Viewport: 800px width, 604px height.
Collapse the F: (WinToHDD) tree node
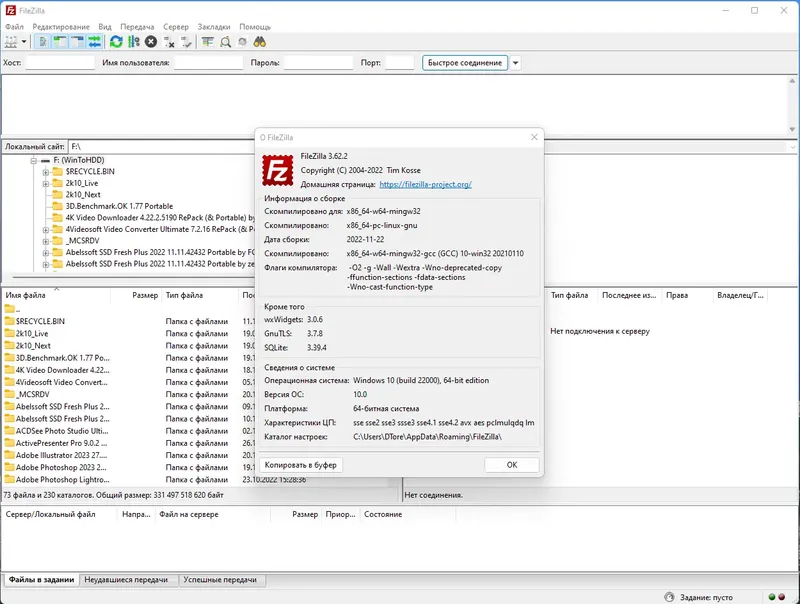point(34,160)
